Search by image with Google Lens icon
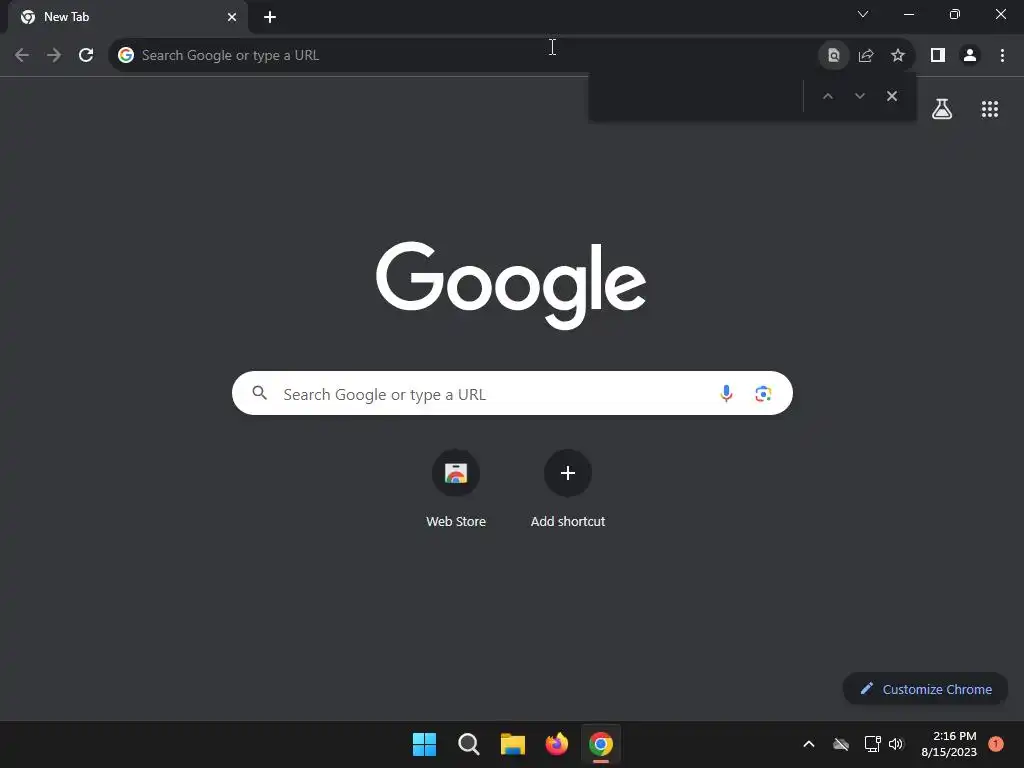The image size is (1024, 768). click(x=763, y=393)
